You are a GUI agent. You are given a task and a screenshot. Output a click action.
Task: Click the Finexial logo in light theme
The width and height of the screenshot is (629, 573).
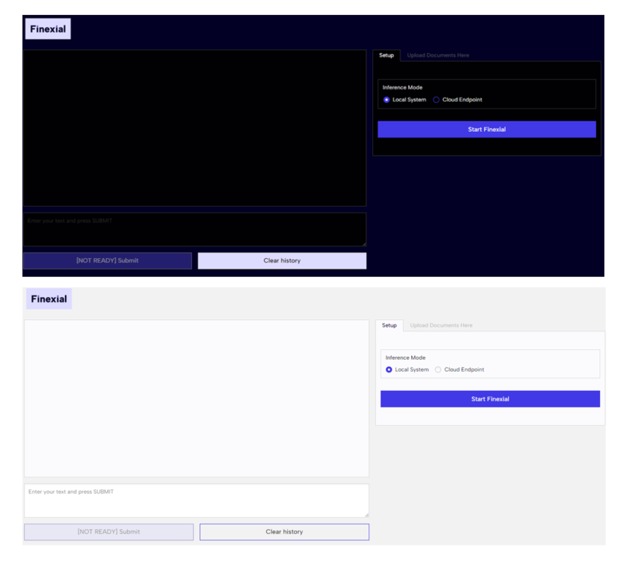point(49,299)
